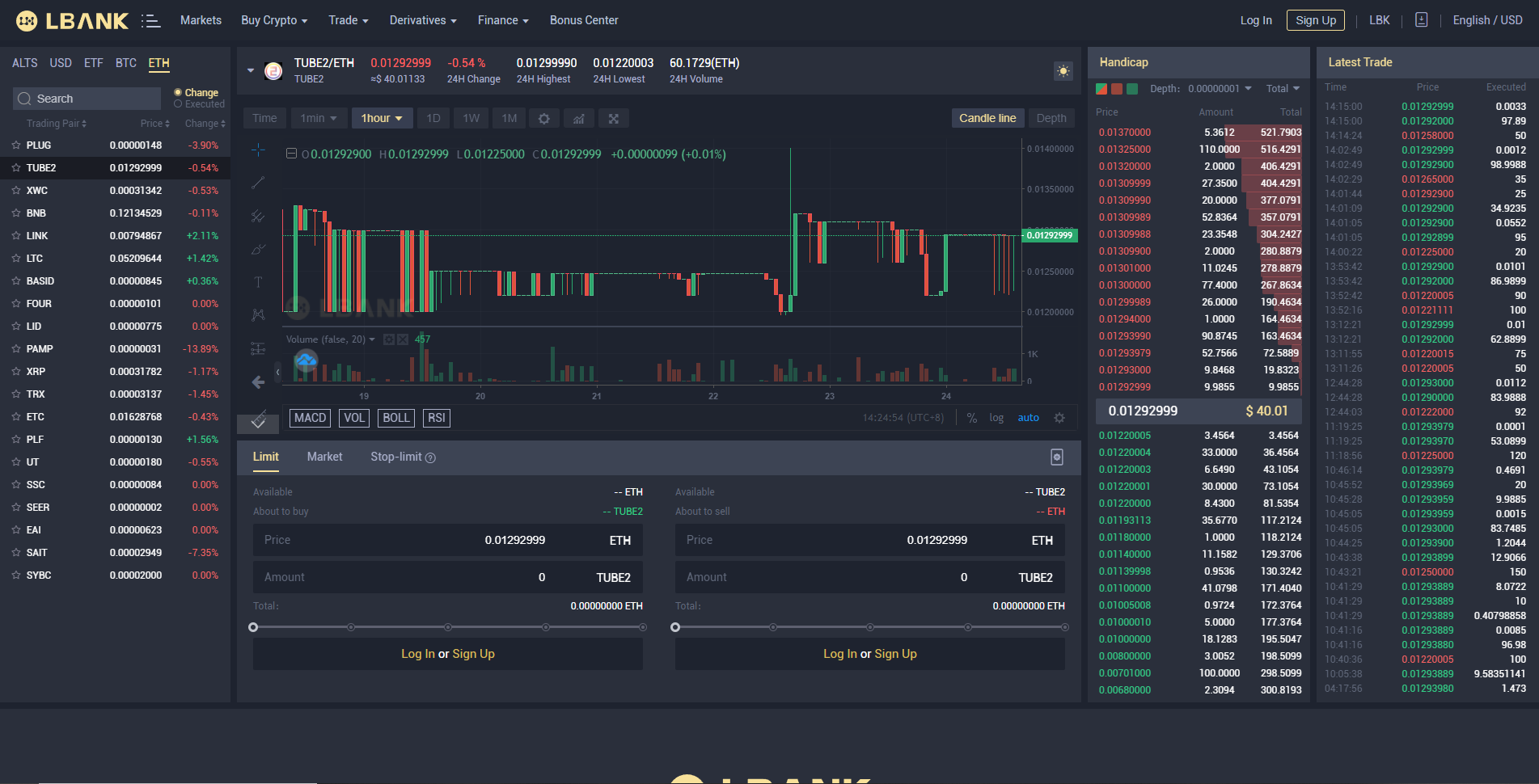Select the pattern drawing tool
The image size is (1539, 784).
[258, 315]
